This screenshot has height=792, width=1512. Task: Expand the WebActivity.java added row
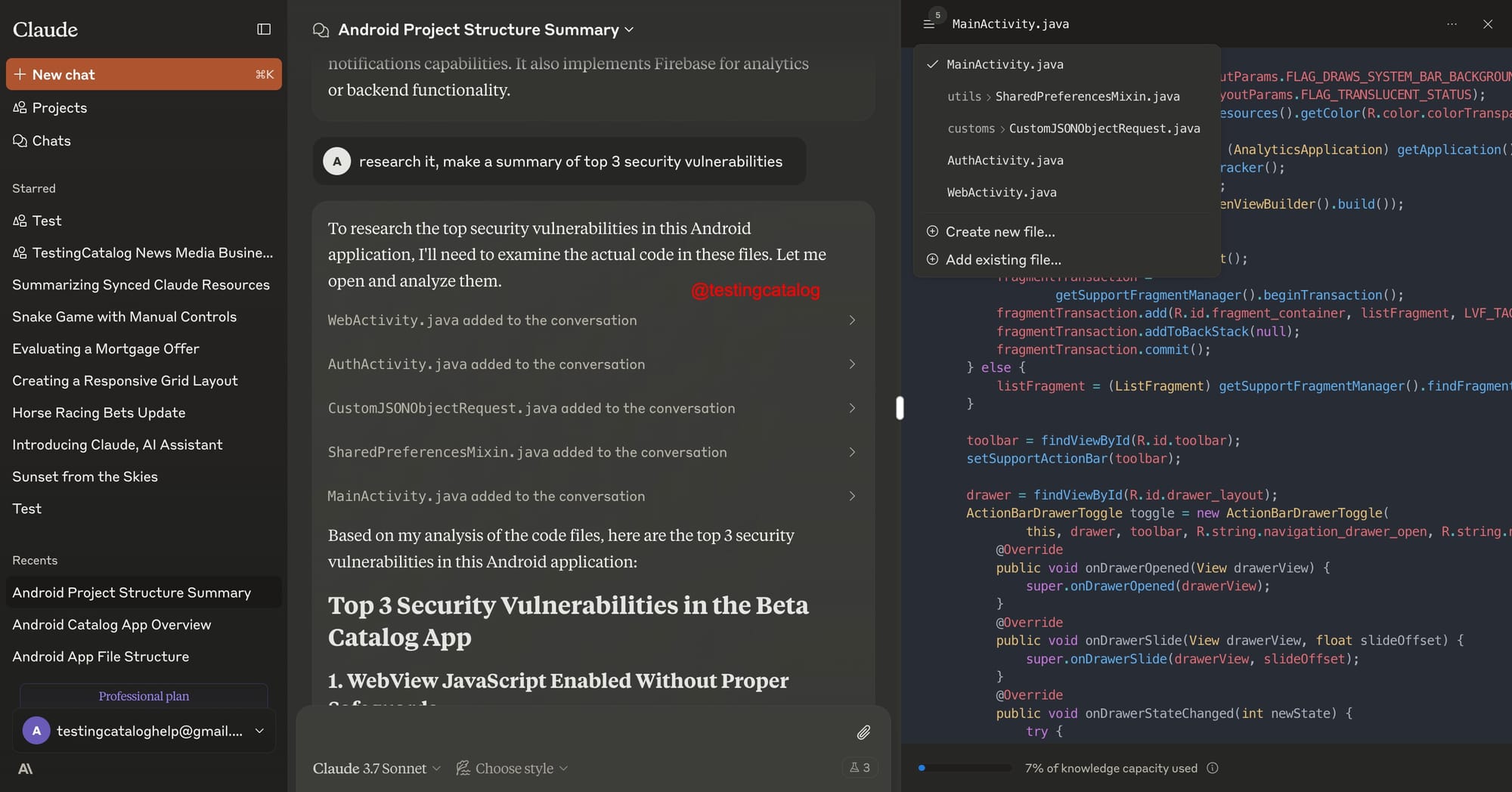tap(593, 320)
